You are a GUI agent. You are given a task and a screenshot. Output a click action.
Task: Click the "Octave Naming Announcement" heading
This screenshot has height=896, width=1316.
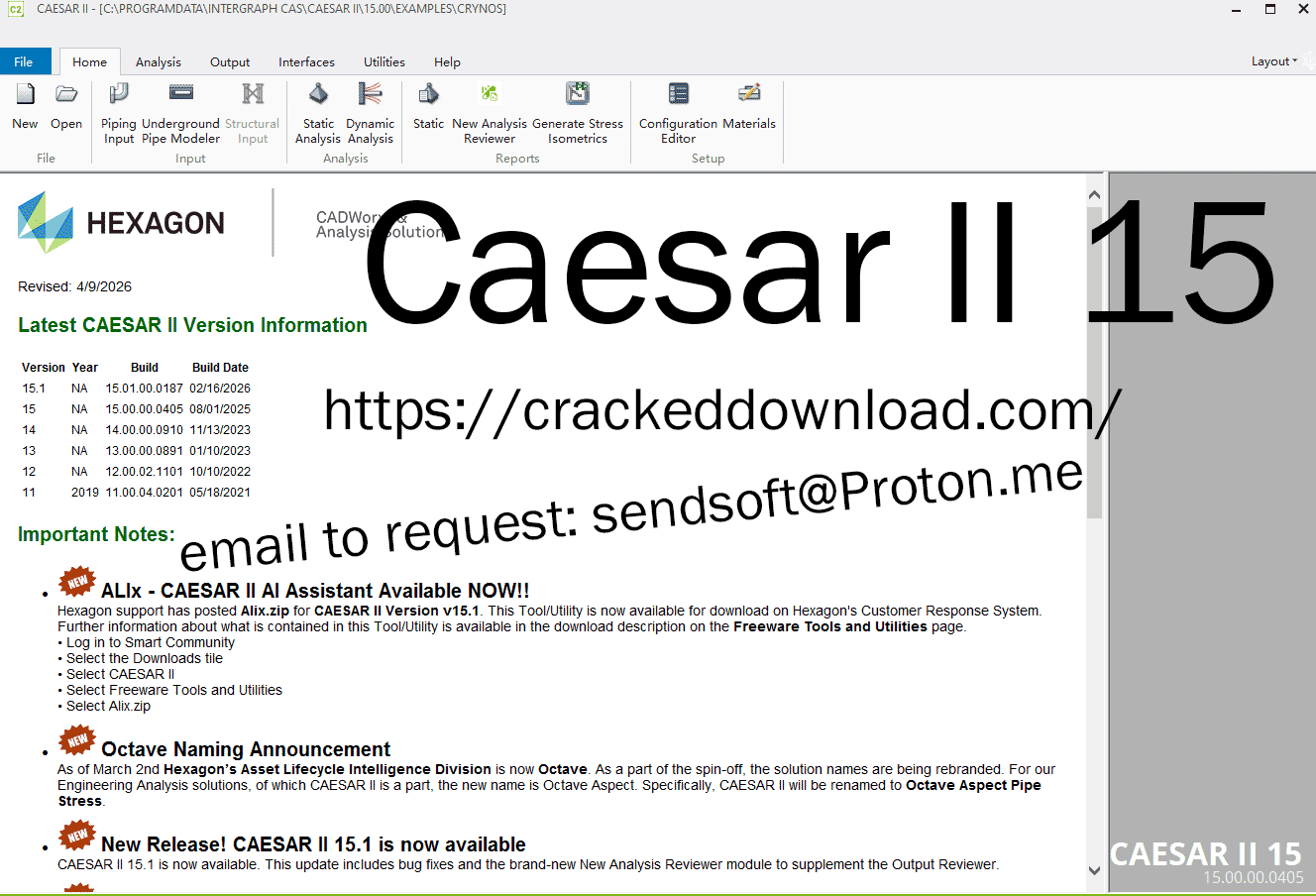pyautogui.click(x=246, y=749)
